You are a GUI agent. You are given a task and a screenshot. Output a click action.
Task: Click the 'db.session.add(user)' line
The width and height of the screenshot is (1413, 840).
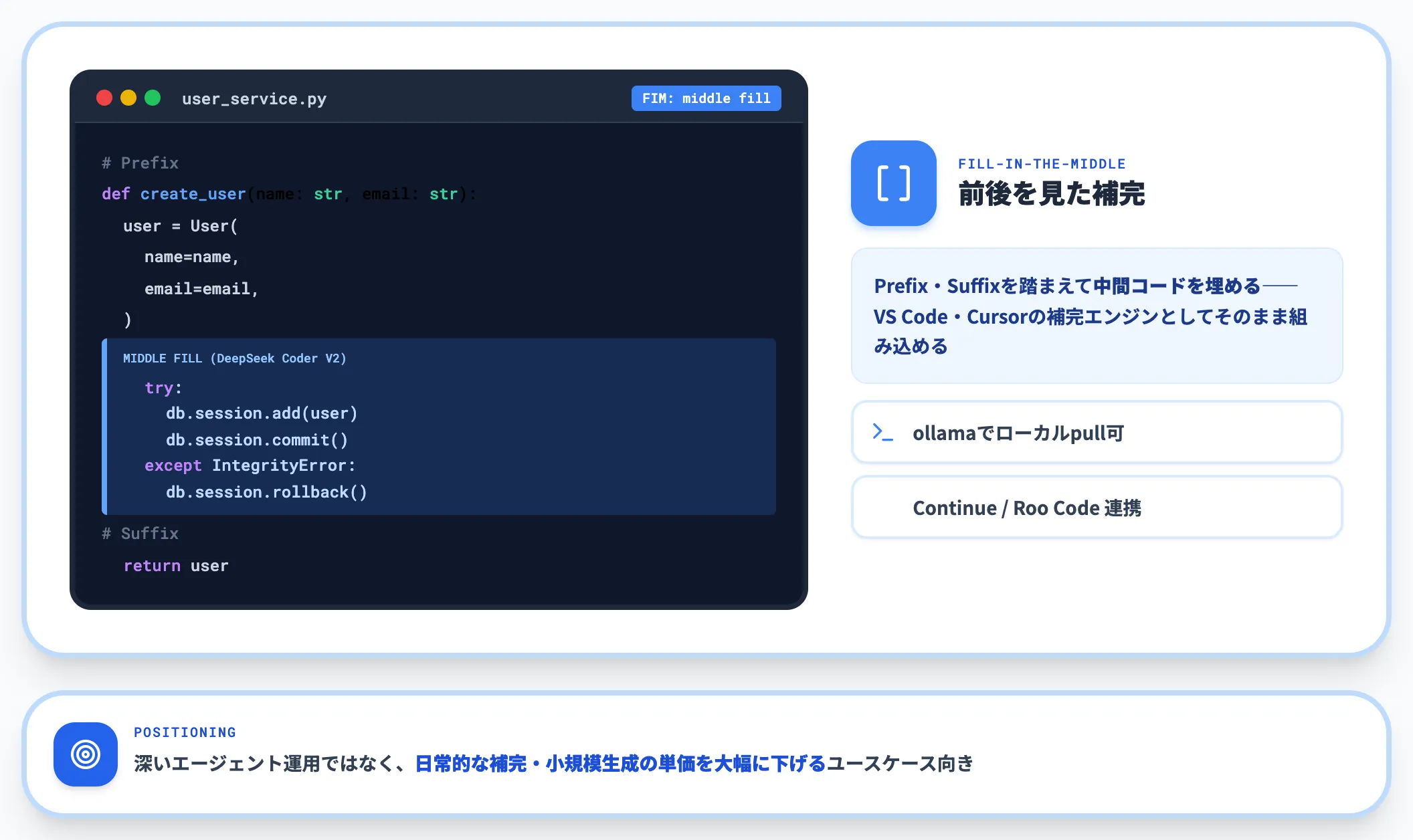262,413
